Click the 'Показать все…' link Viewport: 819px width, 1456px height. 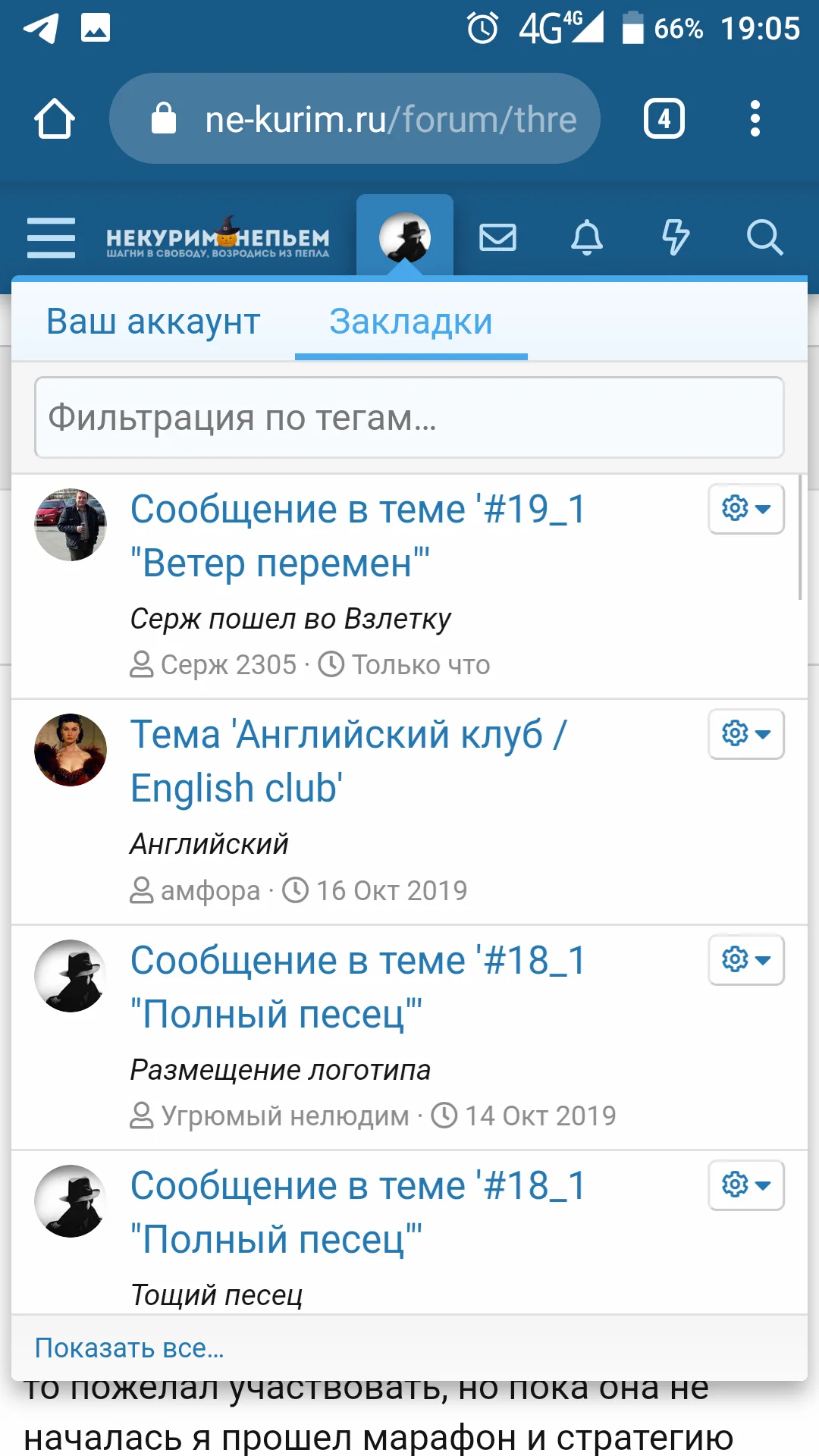pyautogui.click(x=130, y=1348)
